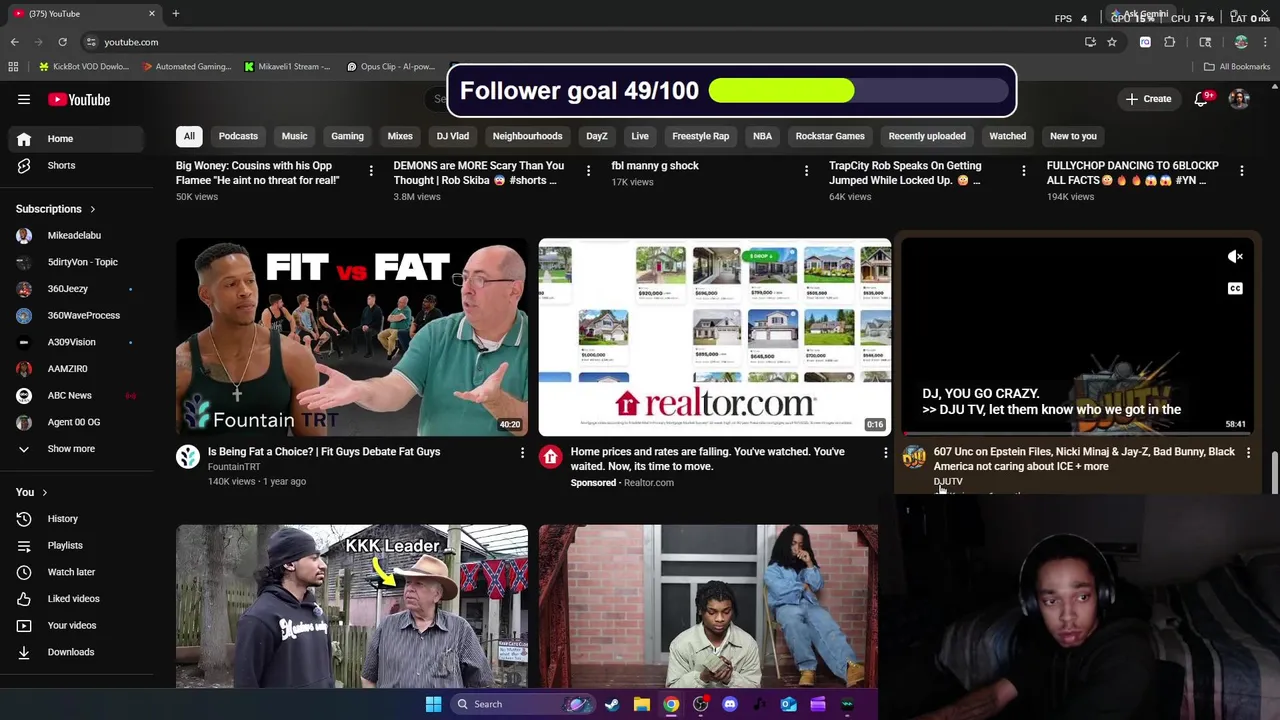Screen dimensions: 1280x720
Task: Open the hamburger guide menu
Action: click(x=24, y=100)
